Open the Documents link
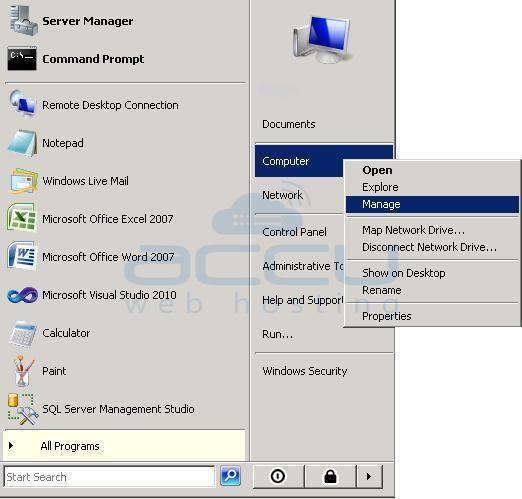522x499 pixels. [x=289, y=124]
